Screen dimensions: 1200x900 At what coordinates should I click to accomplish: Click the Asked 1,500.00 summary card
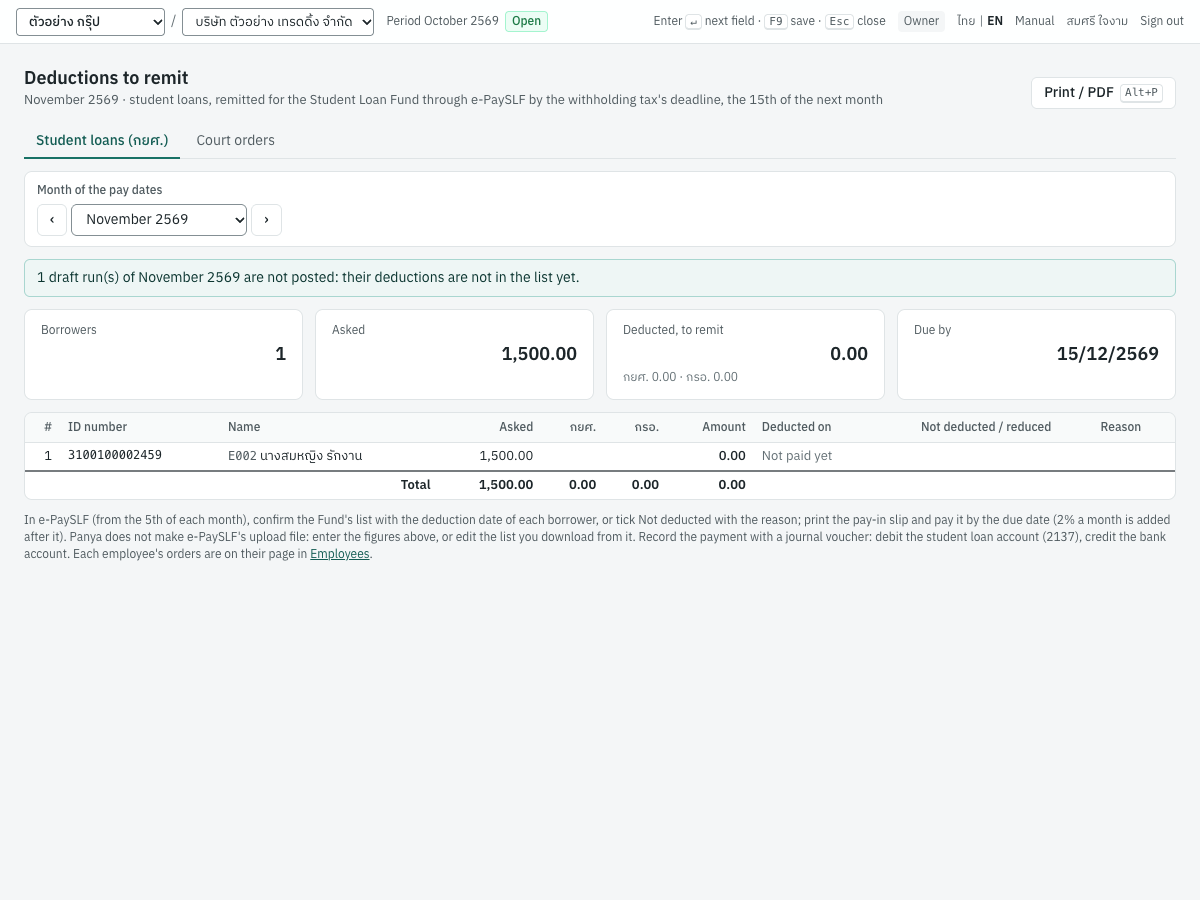coord(454,354)
